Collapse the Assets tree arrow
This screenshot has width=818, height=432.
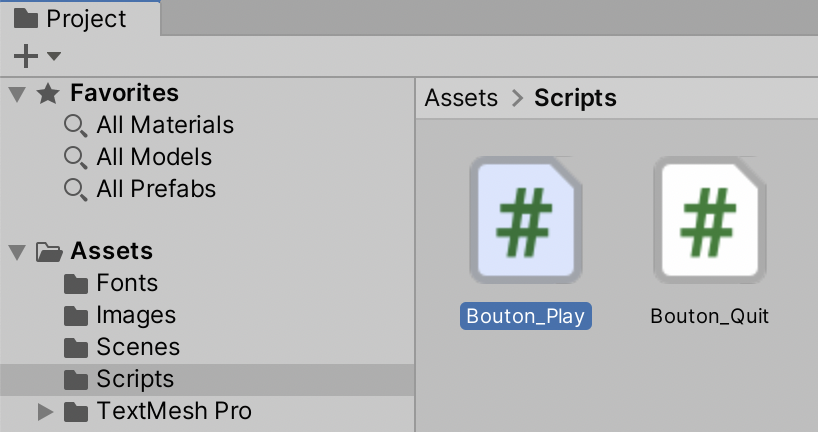16,251
